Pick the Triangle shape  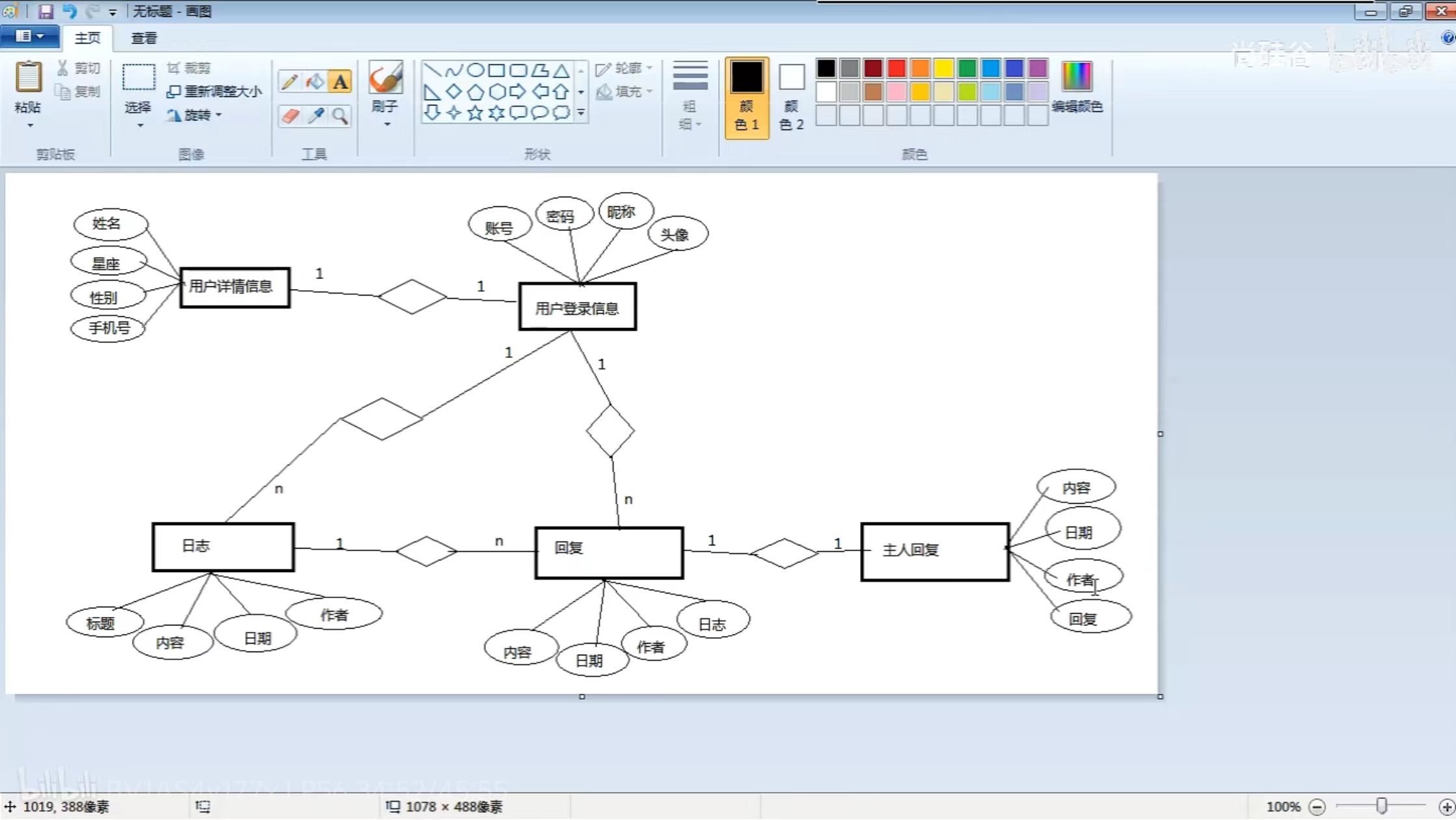[561, 70]
